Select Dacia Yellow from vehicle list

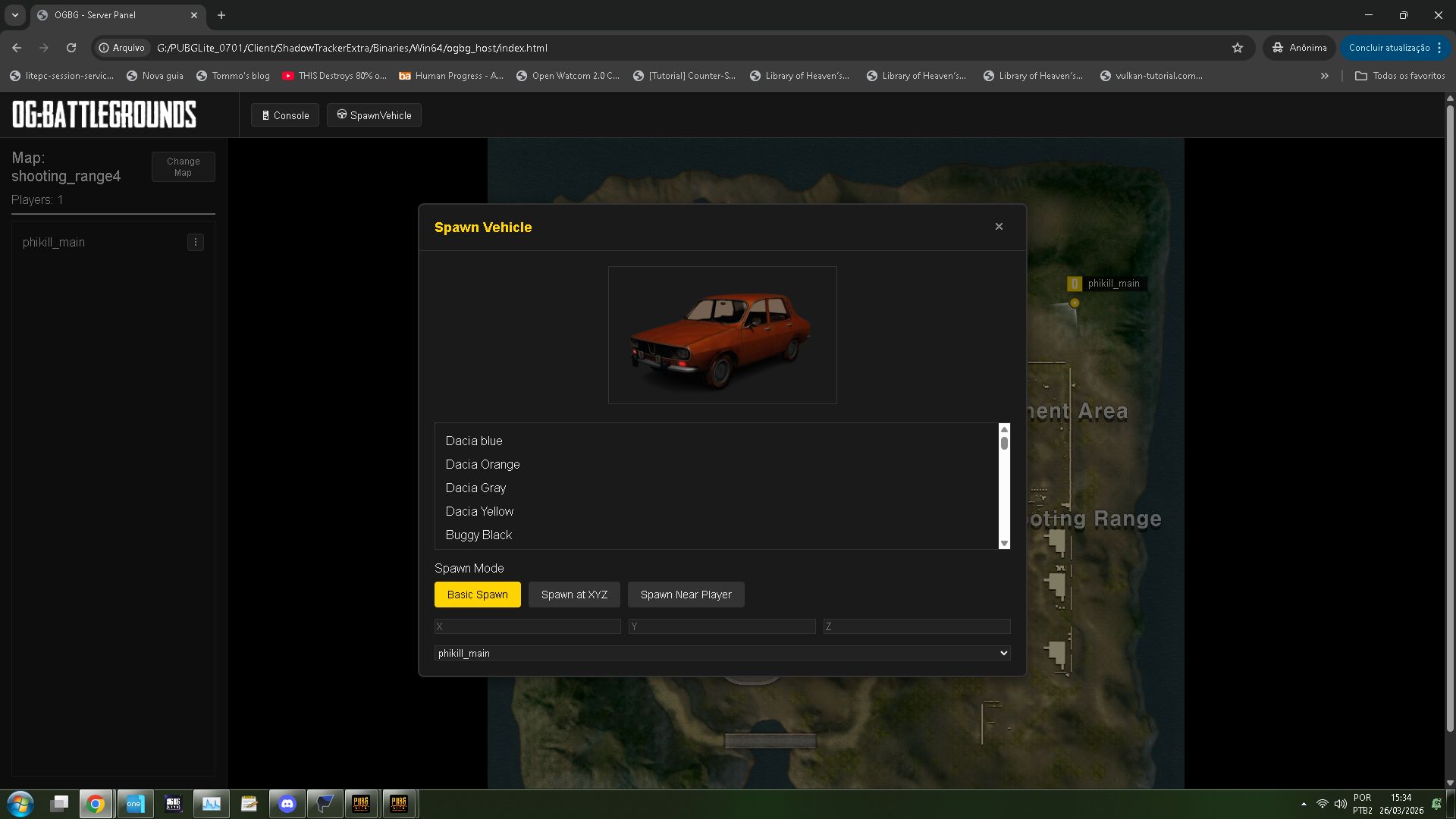(x=717, y=511)
